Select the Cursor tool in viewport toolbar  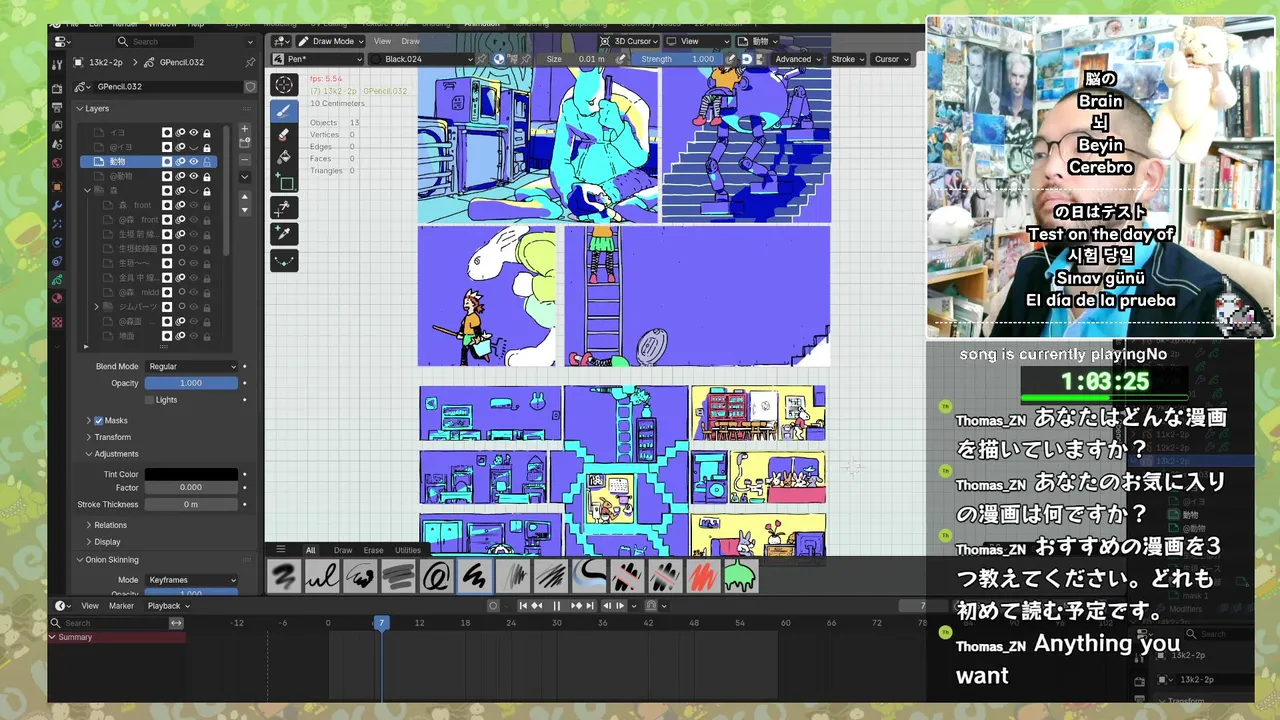pyautogui.click(x=284, y=85)
